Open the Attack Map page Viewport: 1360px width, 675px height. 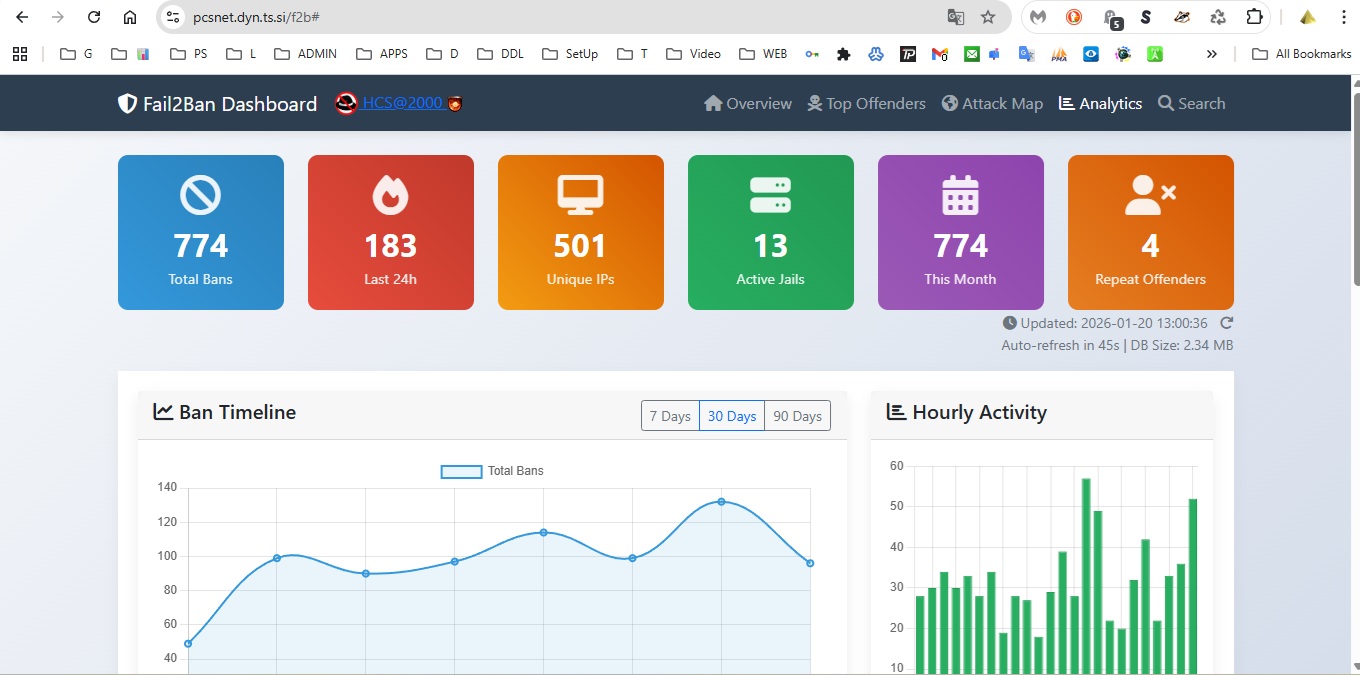click(992, 104)
